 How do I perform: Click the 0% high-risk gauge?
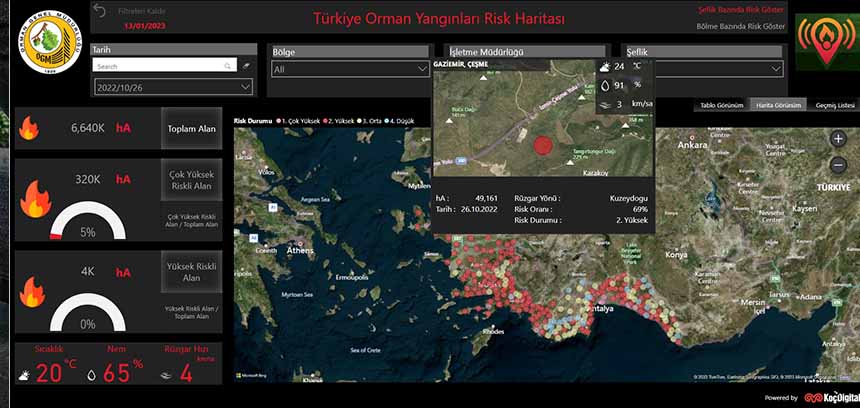pyautogui.click(x=88, y=312)
